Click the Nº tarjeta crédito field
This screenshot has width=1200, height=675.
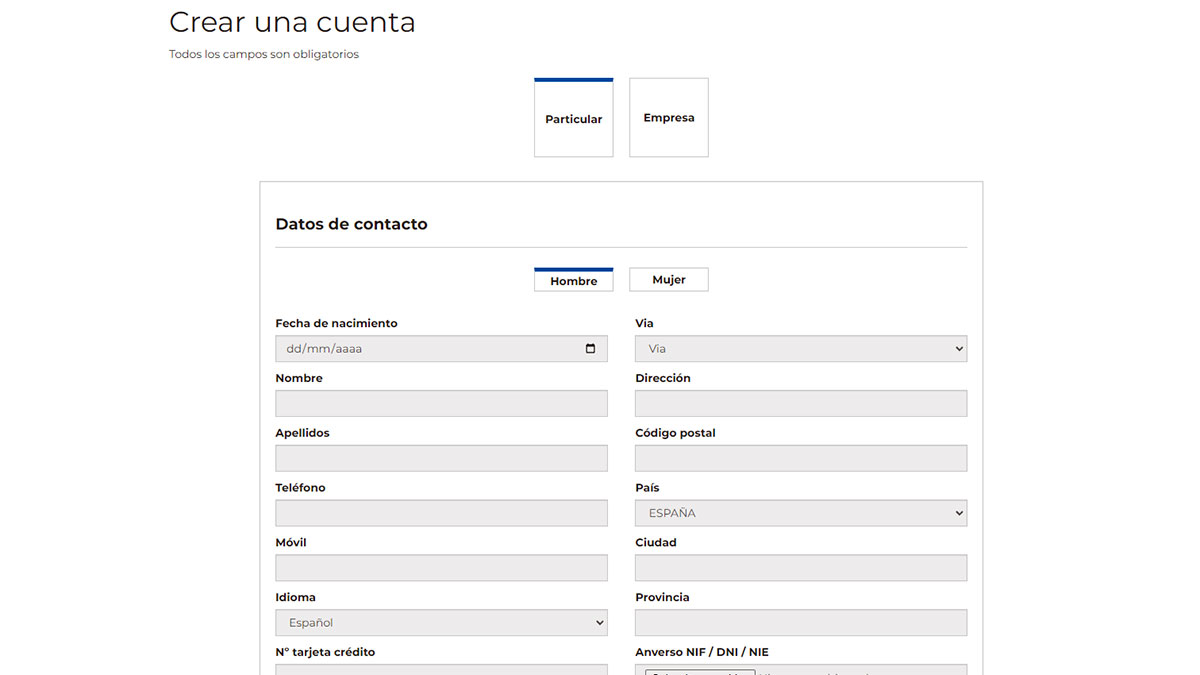441,670
